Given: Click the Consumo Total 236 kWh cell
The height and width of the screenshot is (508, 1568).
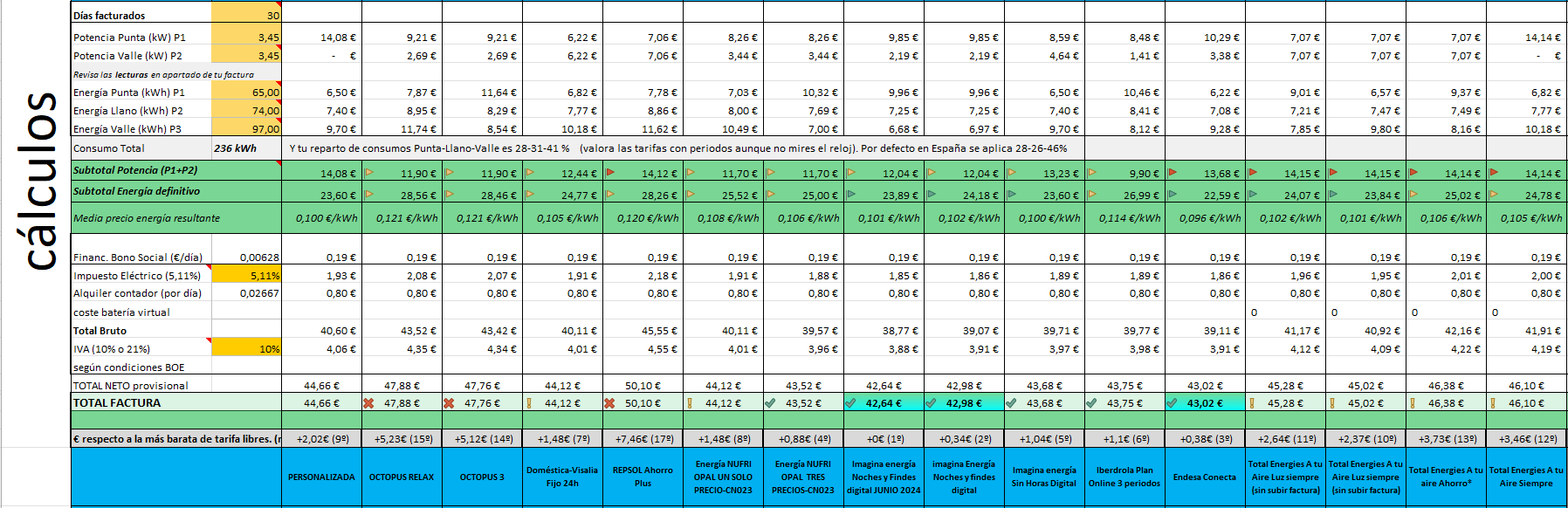Looking at the screenshot, I should coord(246,148).
